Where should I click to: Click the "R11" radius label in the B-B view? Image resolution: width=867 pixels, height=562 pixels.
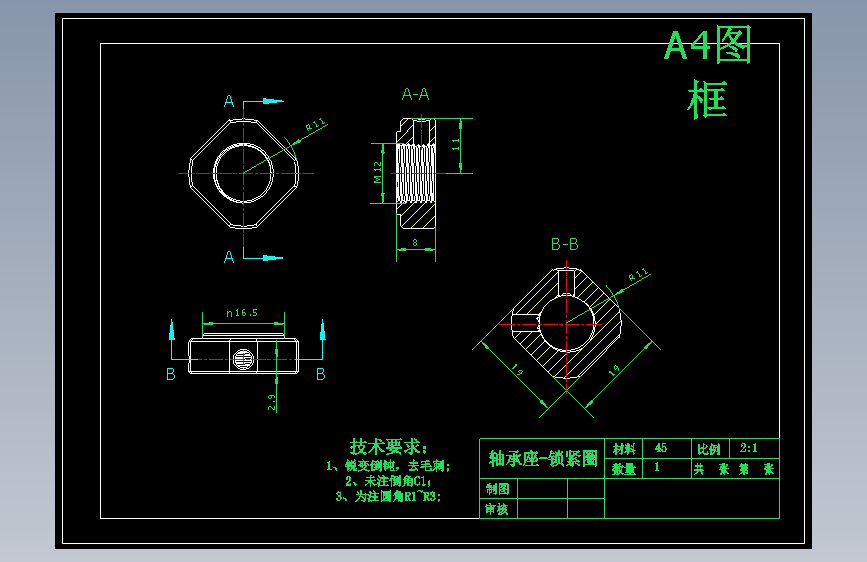(x=639, y=275)
